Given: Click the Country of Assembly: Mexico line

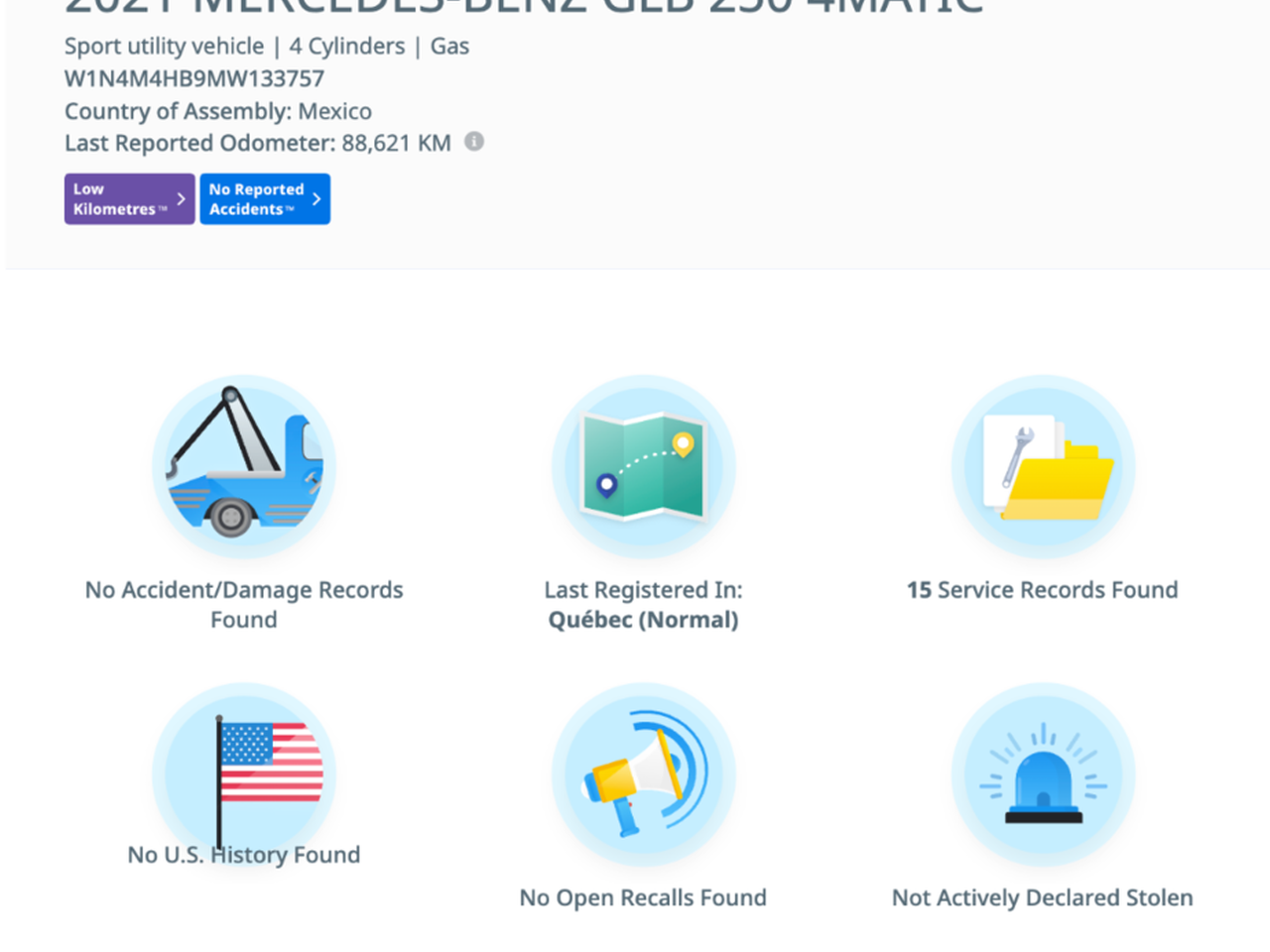Looking at the screenshot, I should [218, 111].
